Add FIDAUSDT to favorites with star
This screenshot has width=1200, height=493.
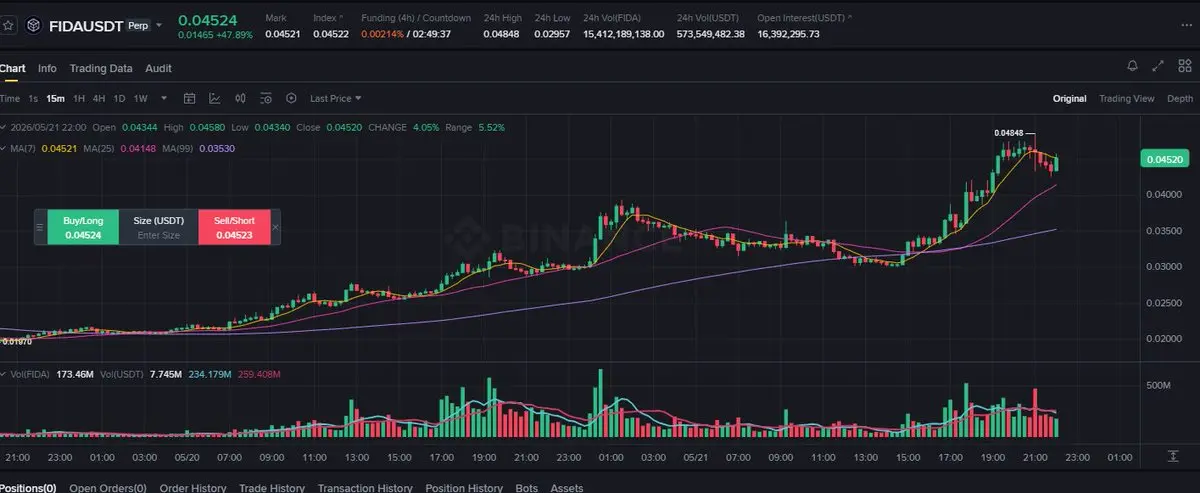click(8, 25)
